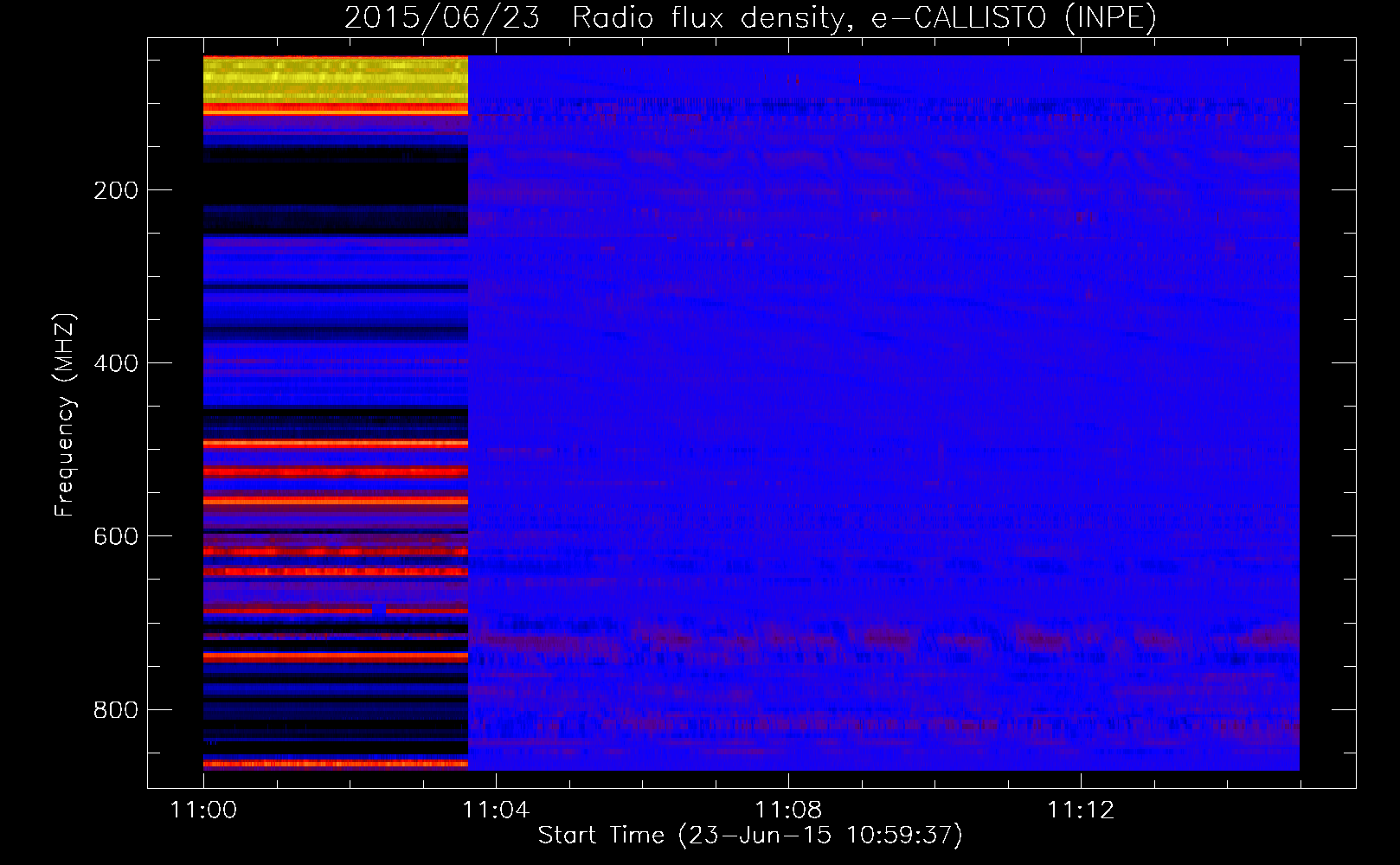1400x865 pixels.
Task: Select the "Frequency (MHZ)" y-axis label
Action: point(65,415)
